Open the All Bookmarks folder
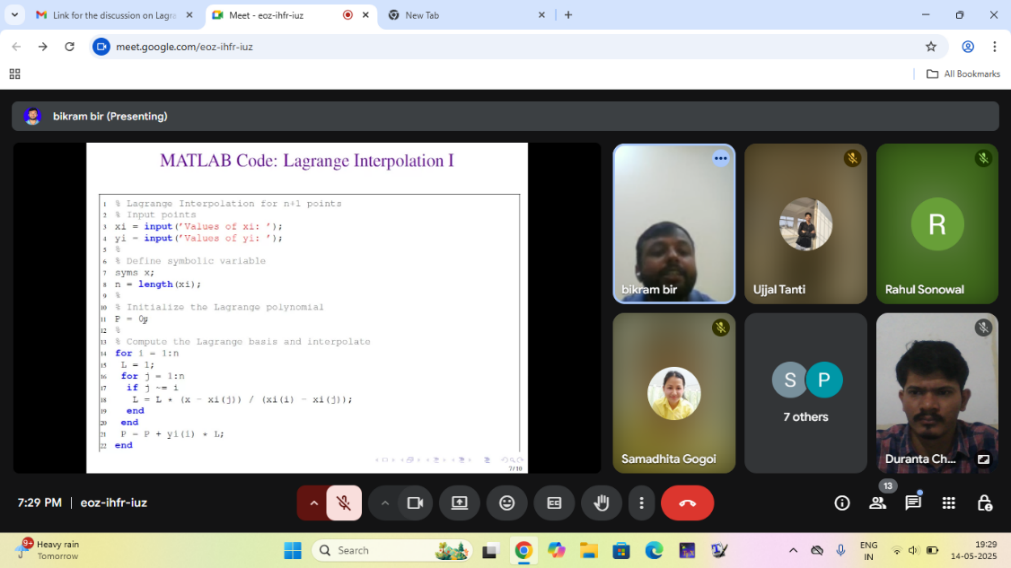This screenshot has width=1011, height=568. click(963, 74)
